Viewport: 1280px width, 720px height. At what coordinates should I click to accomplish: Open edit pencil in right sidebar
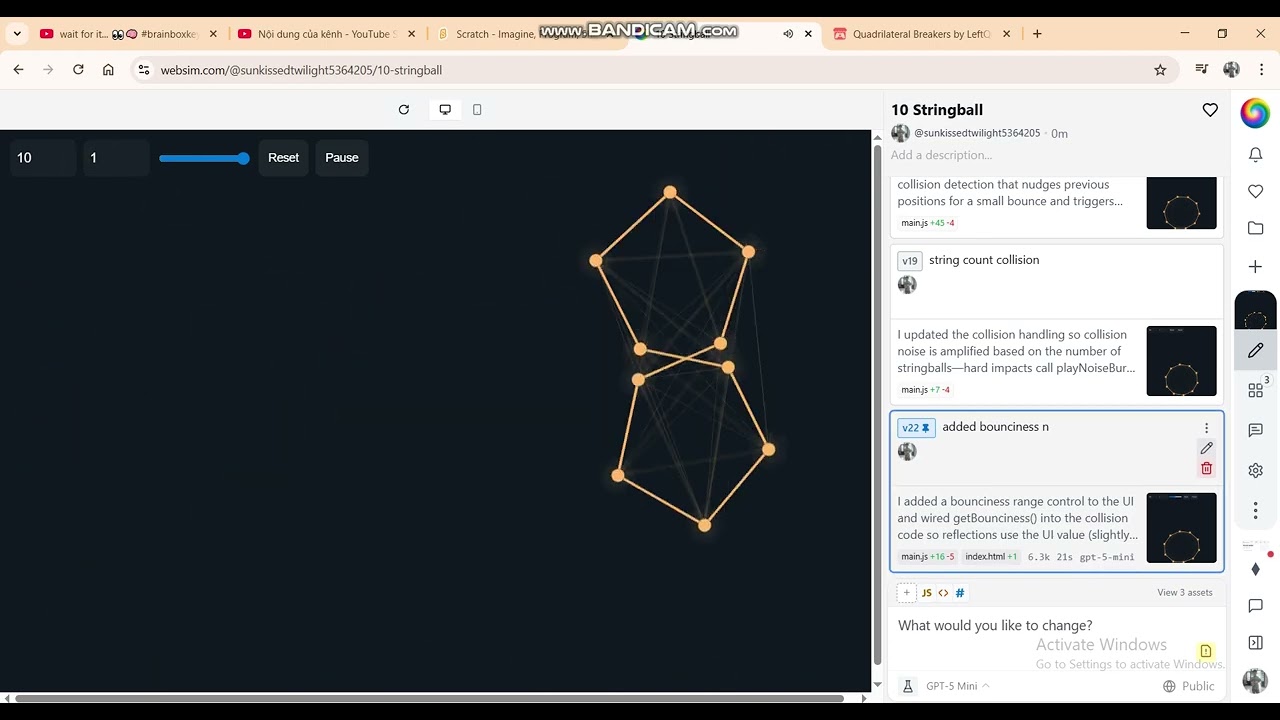tap(1256, 351)
